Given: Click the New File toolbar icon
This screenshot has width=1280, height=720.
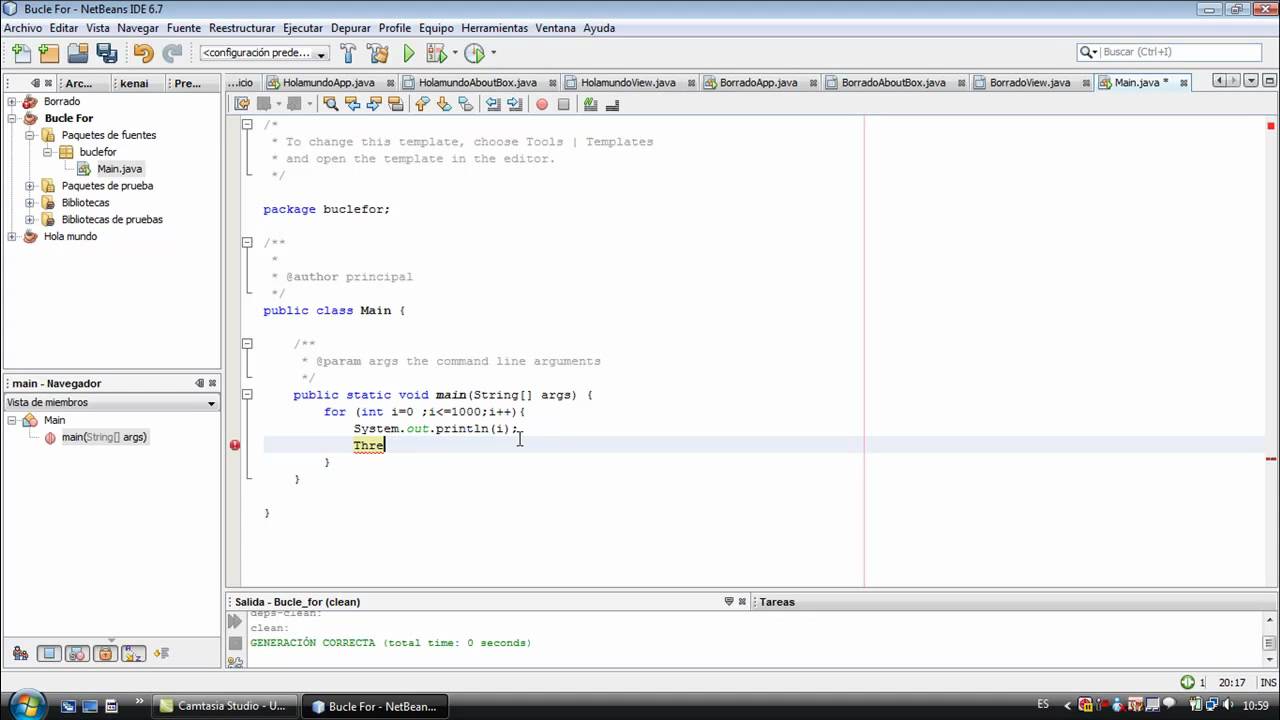Looking at the screenshot, I should pos(21,53).
